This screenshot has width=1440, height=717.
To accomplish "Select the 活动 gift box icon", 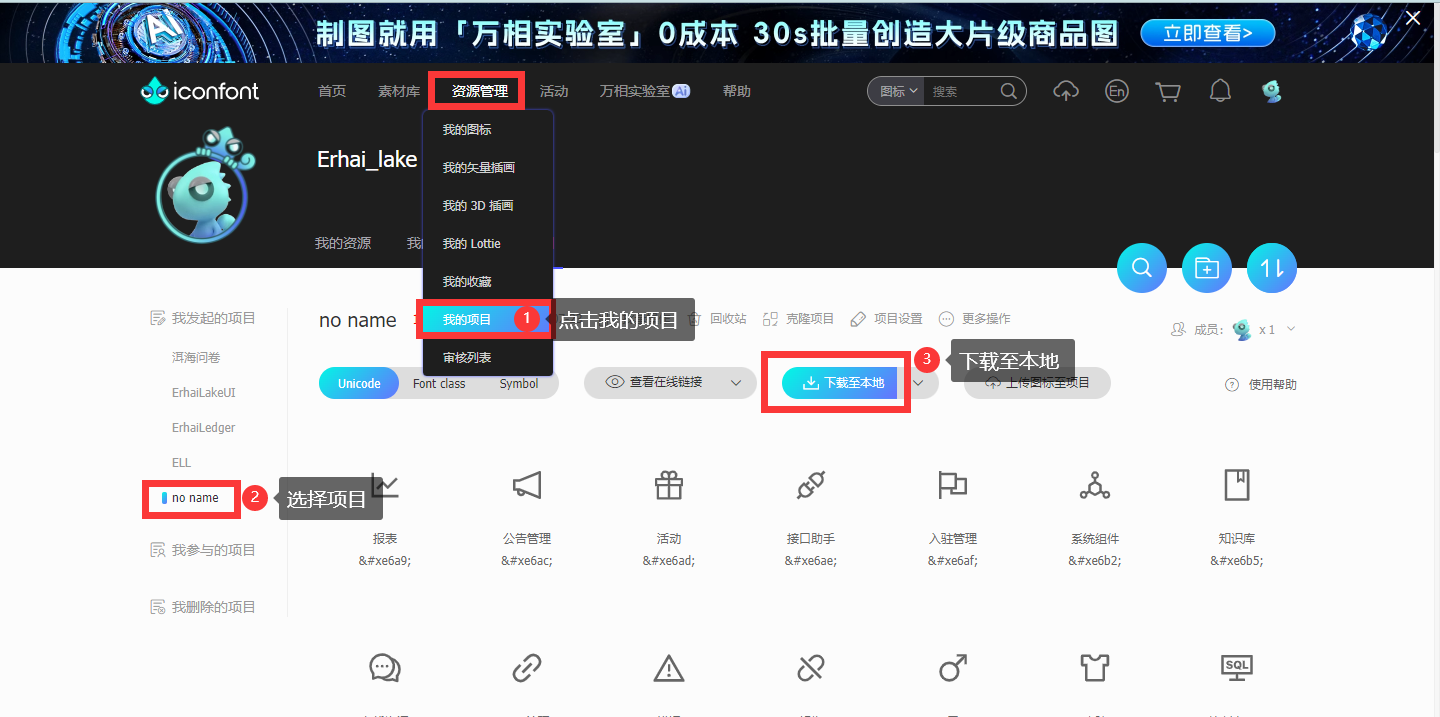I will (669, 486).
